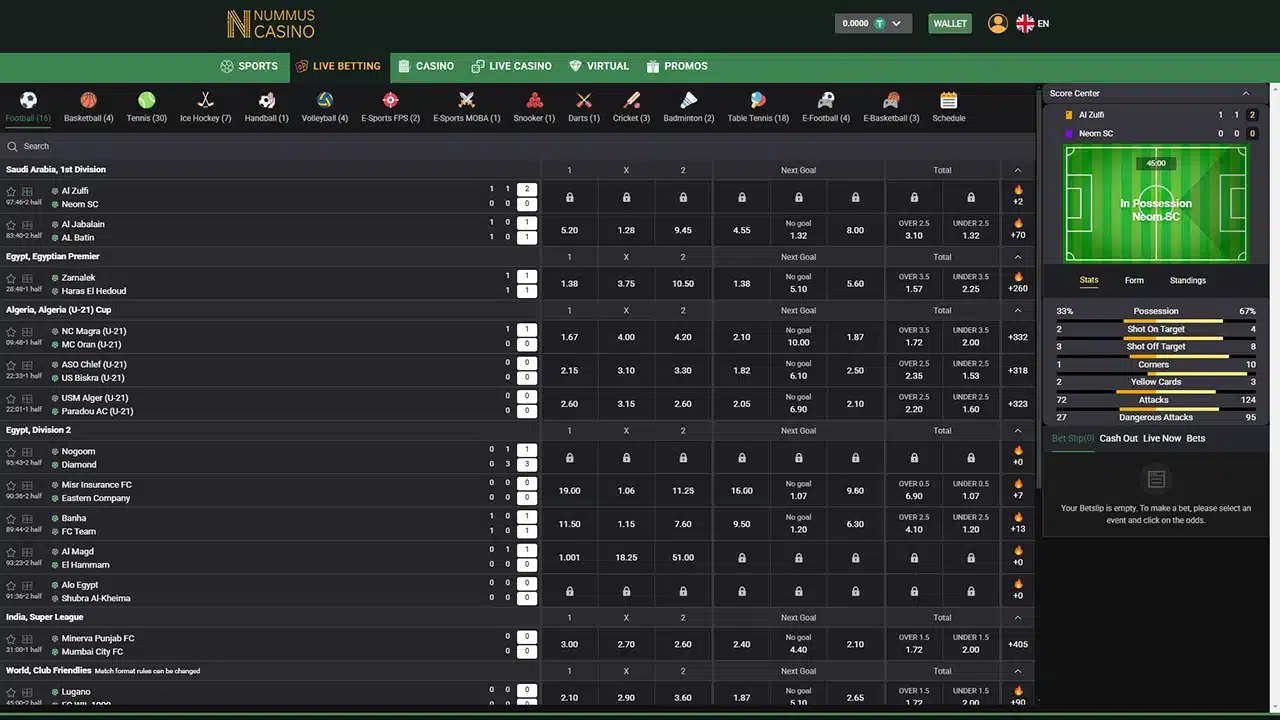Bet on Al Jabalain home win 5.20
Image resolution: width=1280 pixels, height=720 pixels.
(x=569, y=230)
